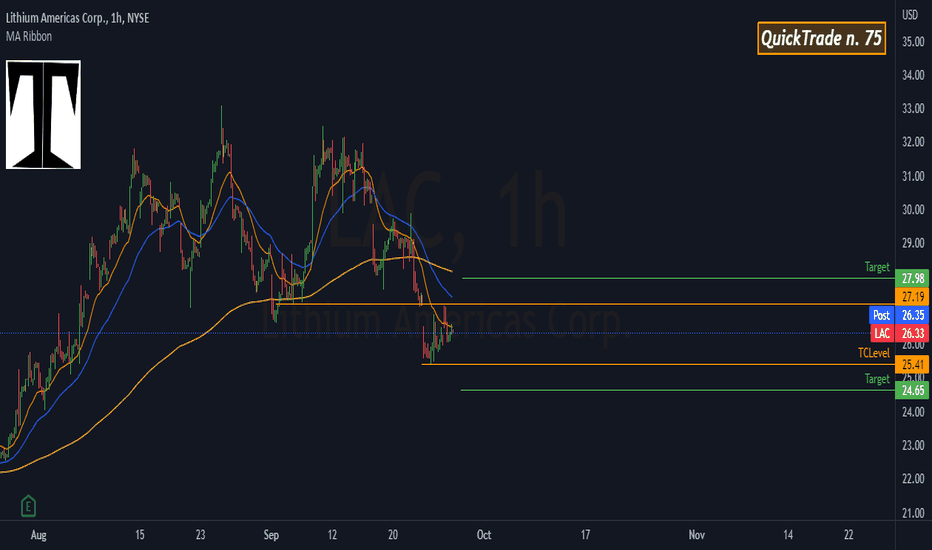Image resolution: width=932 pixels, height=550 pixels.
Task: Click the QuickTrade n. 75 label
Action: 821,39
